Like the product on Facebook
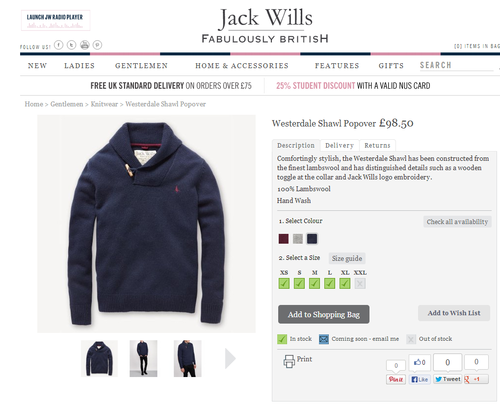The image size is (500, 404). [419, 379]
